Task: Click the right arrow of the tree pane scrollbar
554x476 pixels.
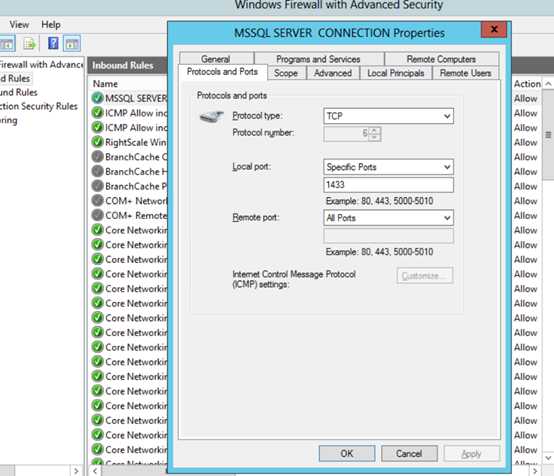Action: 76,471
